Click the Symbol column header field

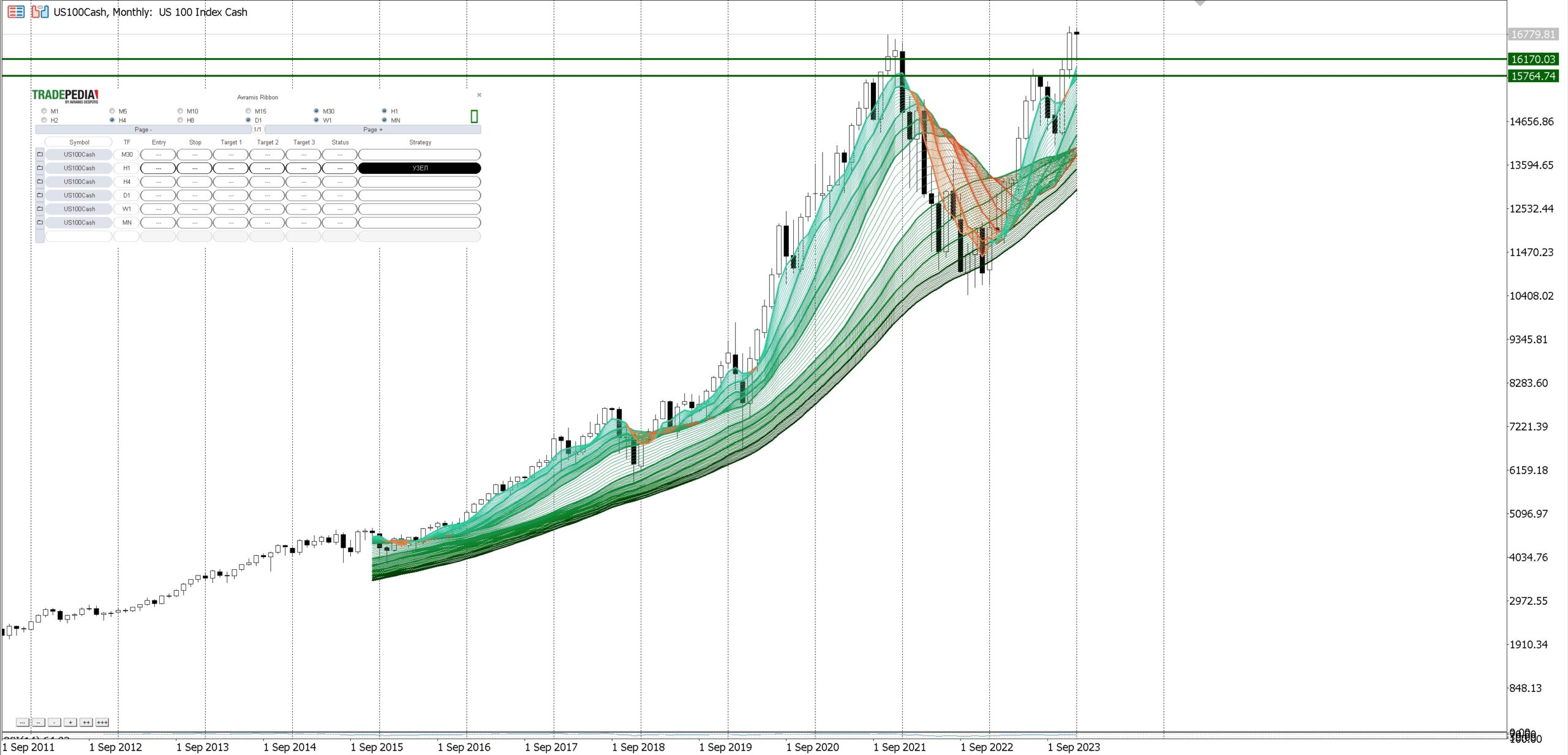pyautogui.click(x=79, y=142)
